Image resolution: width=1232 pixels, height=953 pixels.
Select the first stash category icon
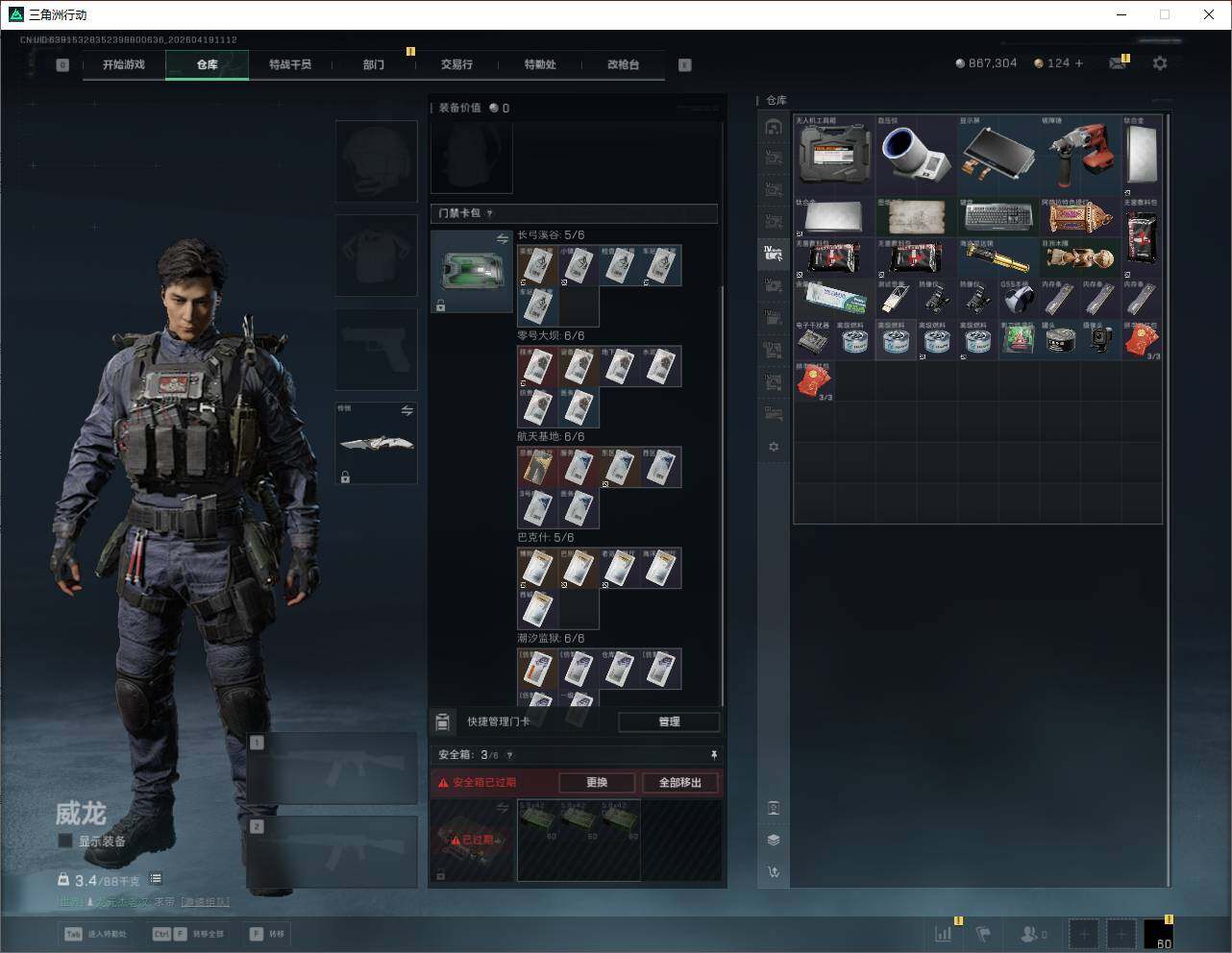click(774, 127)
